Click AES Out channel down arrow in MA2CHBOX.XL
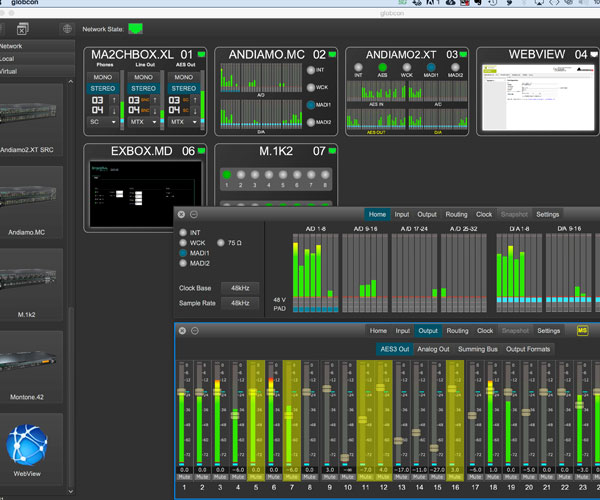The width and height of the screenshot is (600, 500). pyautogui.click(x=195, y=111)
